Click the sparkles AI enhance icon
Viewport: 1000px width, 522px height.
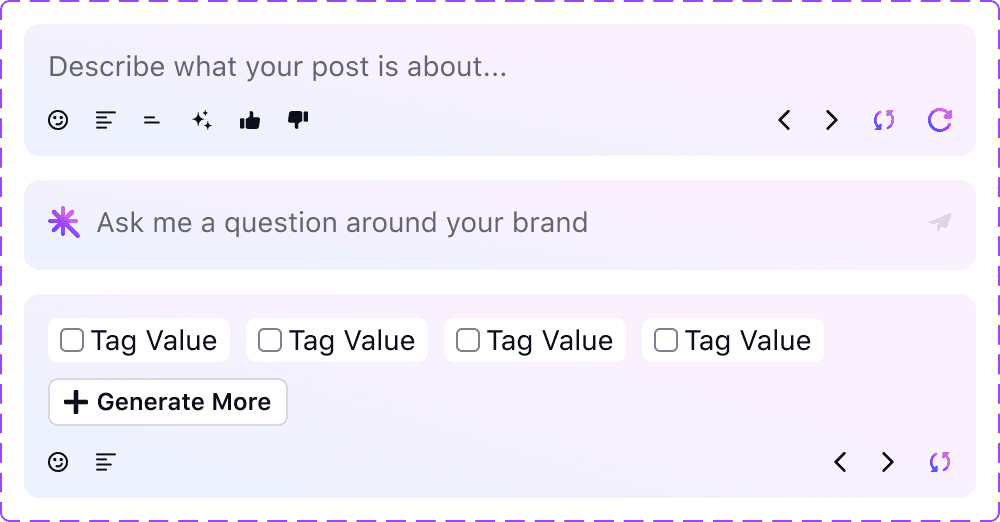pos(202,120)
